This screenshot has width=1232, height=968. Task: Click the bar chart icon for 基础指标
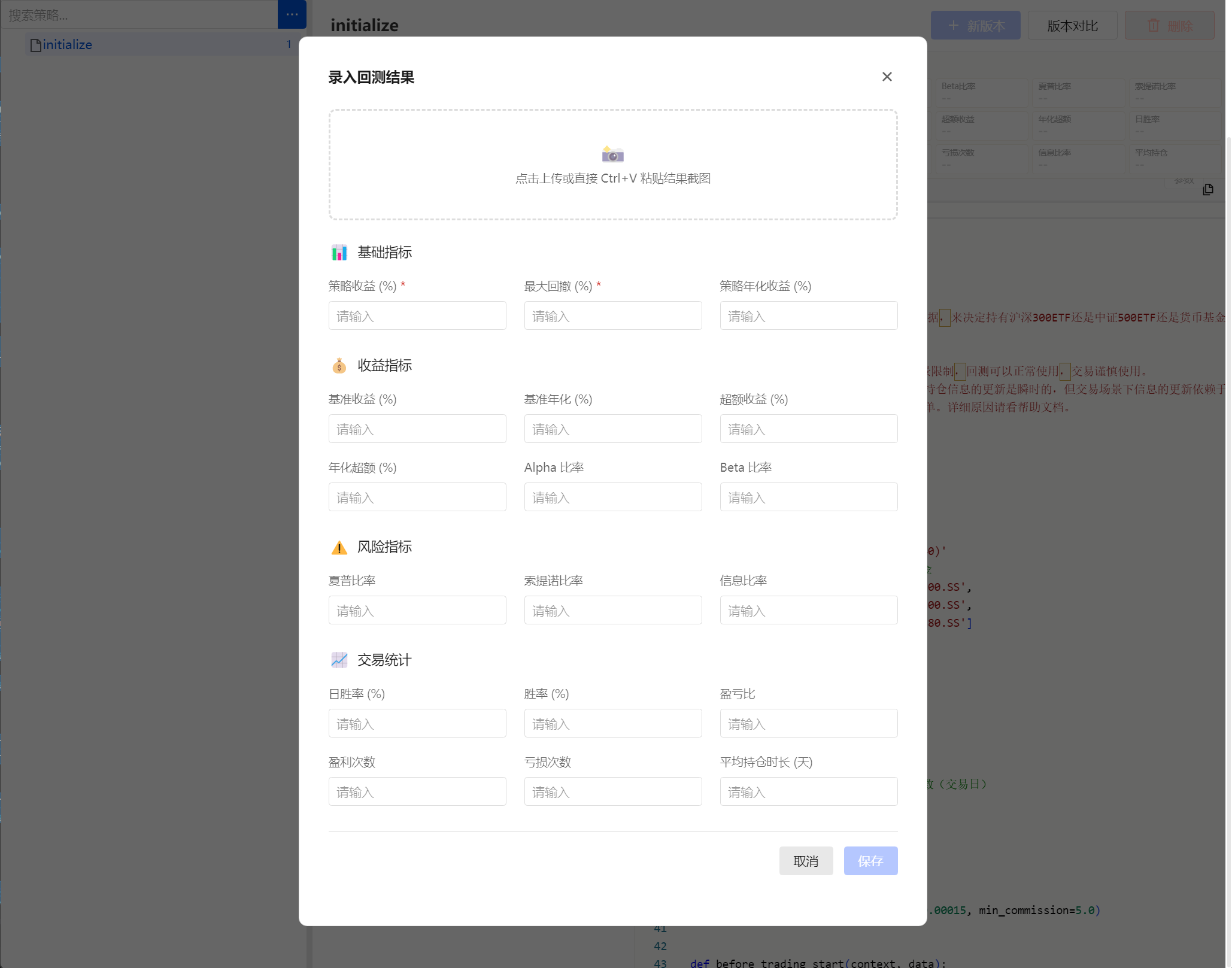pyautogui.click(x=339, y=253)
